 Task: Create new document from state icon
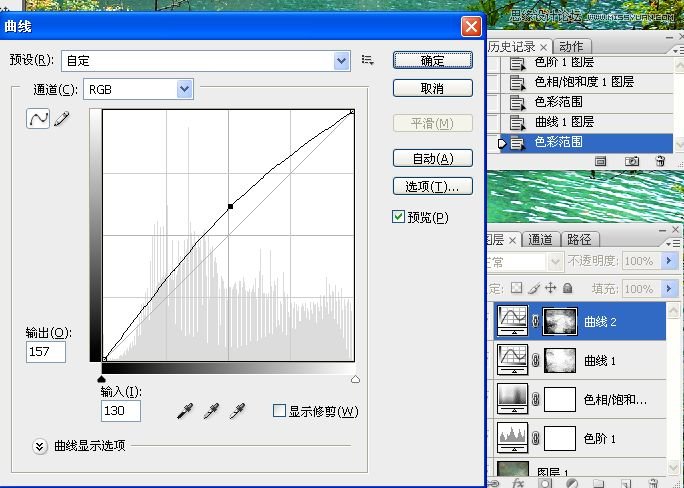pyautogui.click(x=601, y=161)
